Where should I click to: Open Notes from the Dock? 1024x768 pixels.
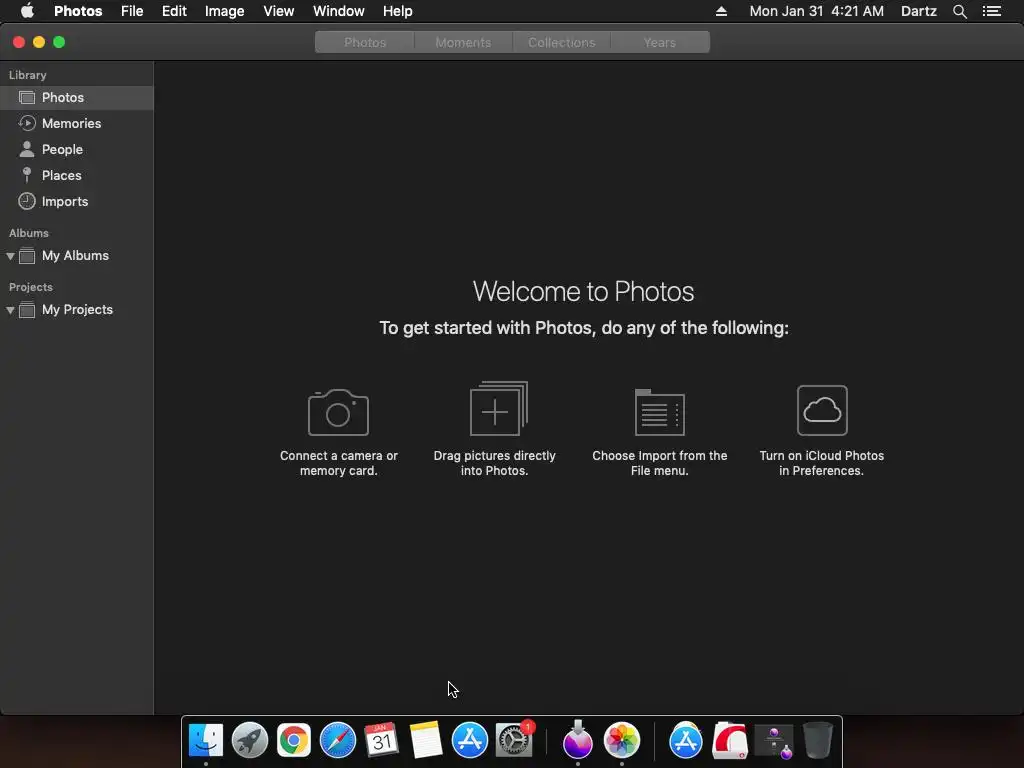pos(426,741)
